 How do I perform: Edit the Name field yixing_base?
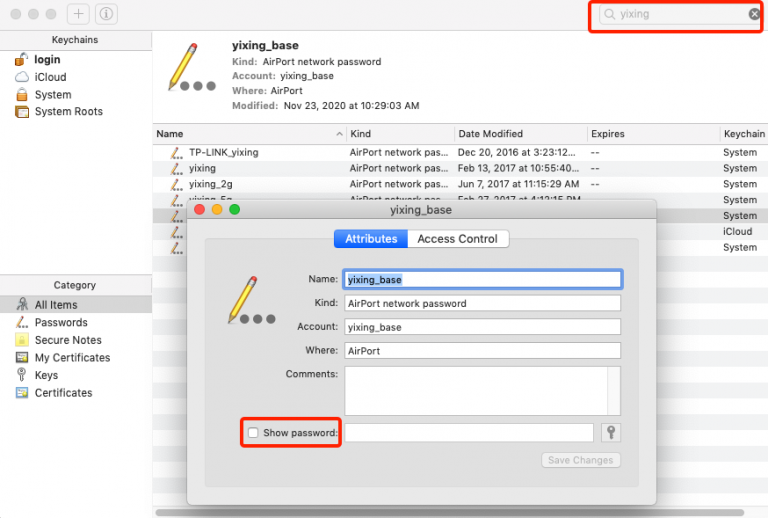click(482, 280)
